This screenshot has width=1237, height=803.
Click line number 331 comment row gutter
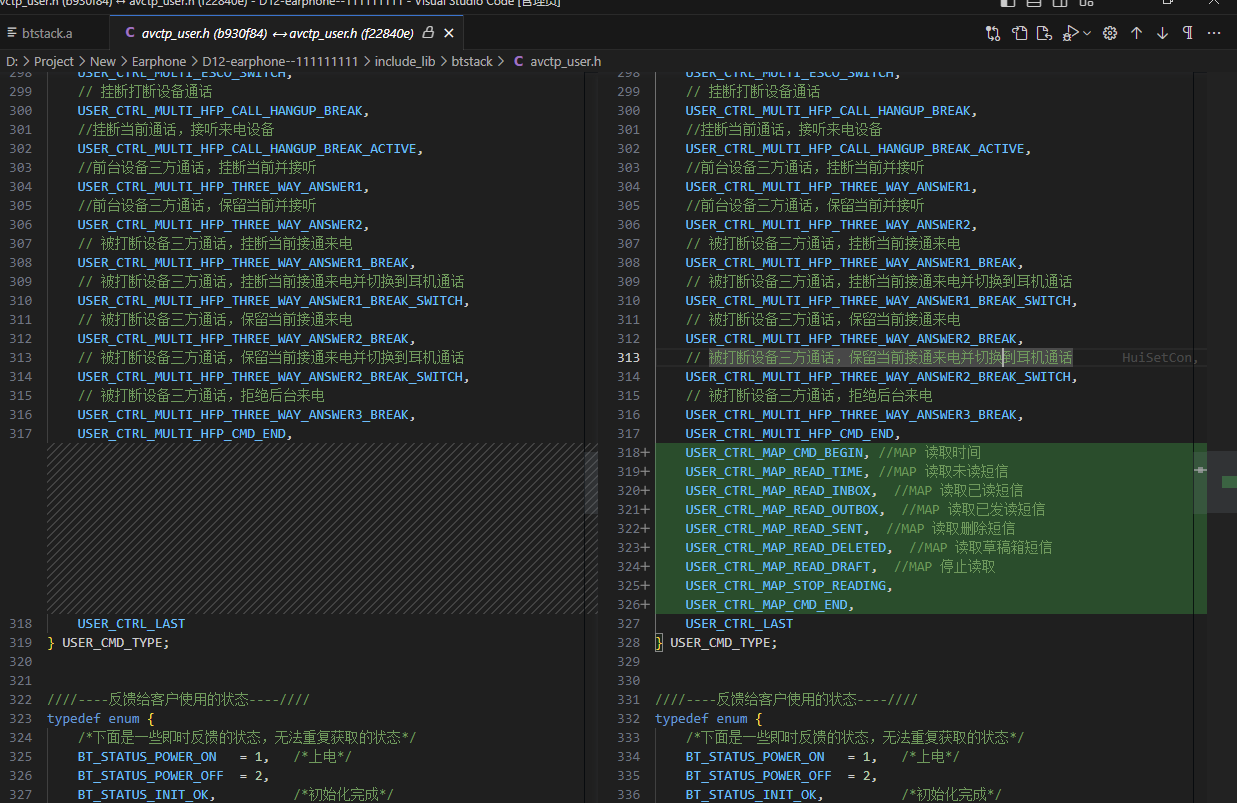pos(629,699)
